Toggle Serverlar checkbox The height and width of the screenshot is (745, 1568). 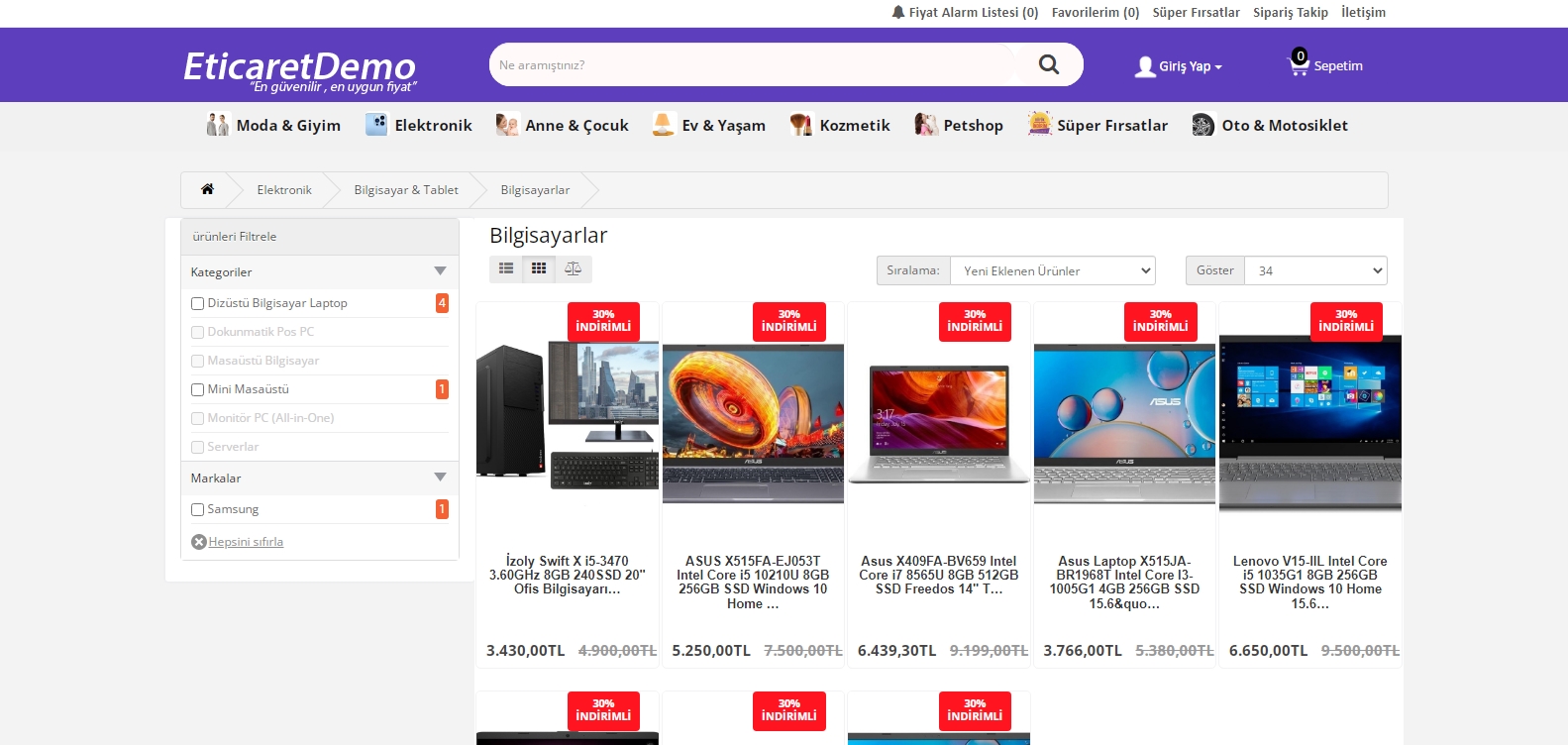[x=197, y=447]
